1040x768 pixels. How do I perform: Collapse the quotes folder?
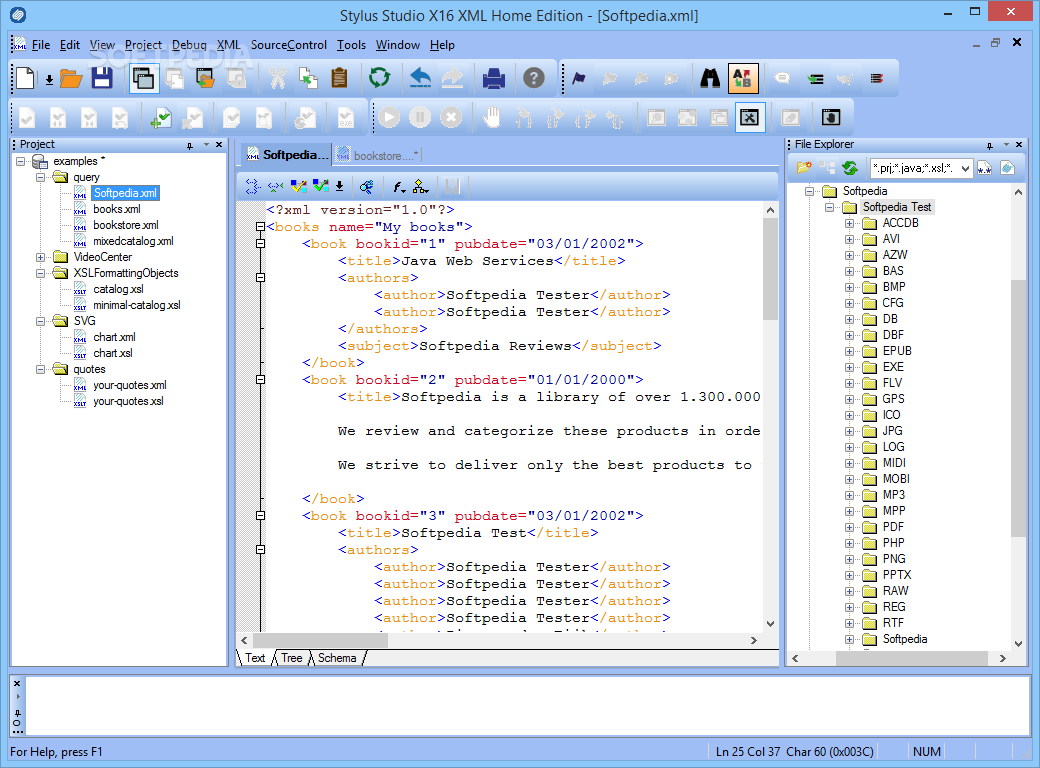(x=40, y=369)
